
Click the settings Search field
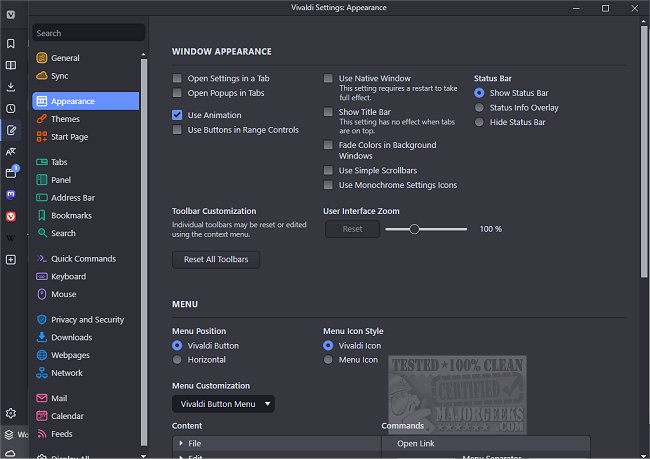pos(88,33)
